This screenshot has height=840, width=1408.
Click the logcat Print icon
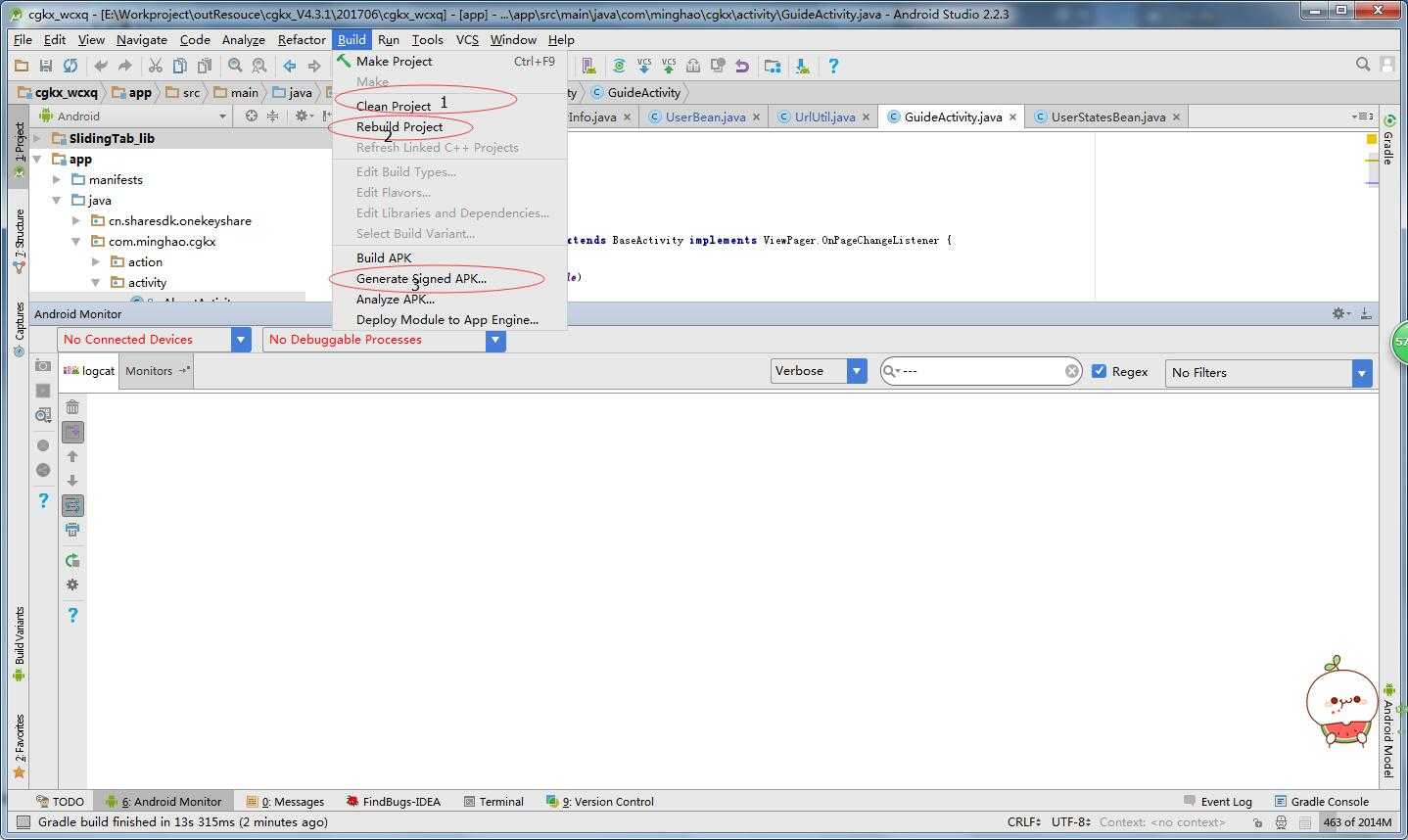[72, 530]
